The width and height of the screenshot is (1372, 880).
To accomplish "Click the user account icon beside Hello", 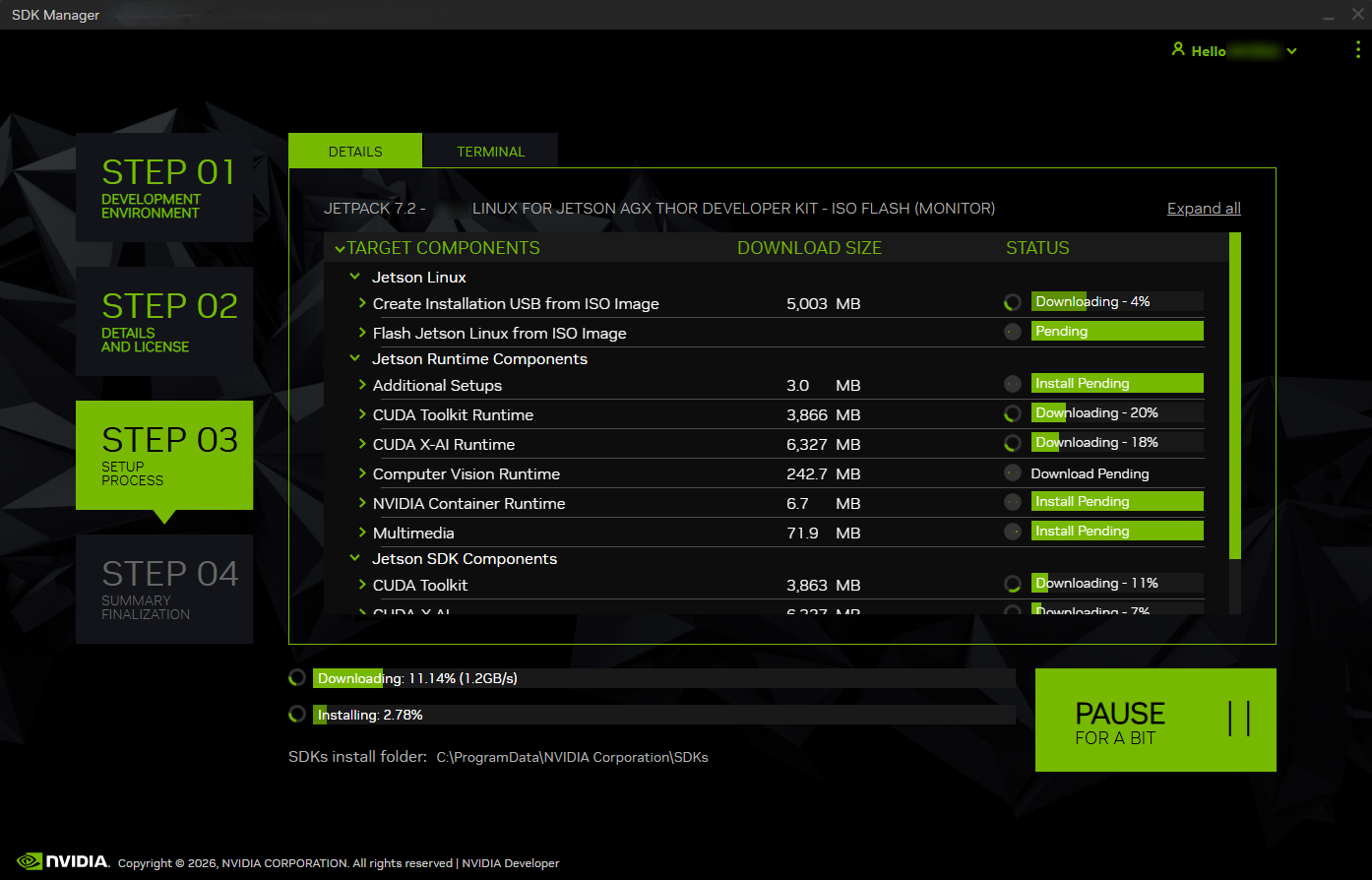I will [x=1178, y=49].
